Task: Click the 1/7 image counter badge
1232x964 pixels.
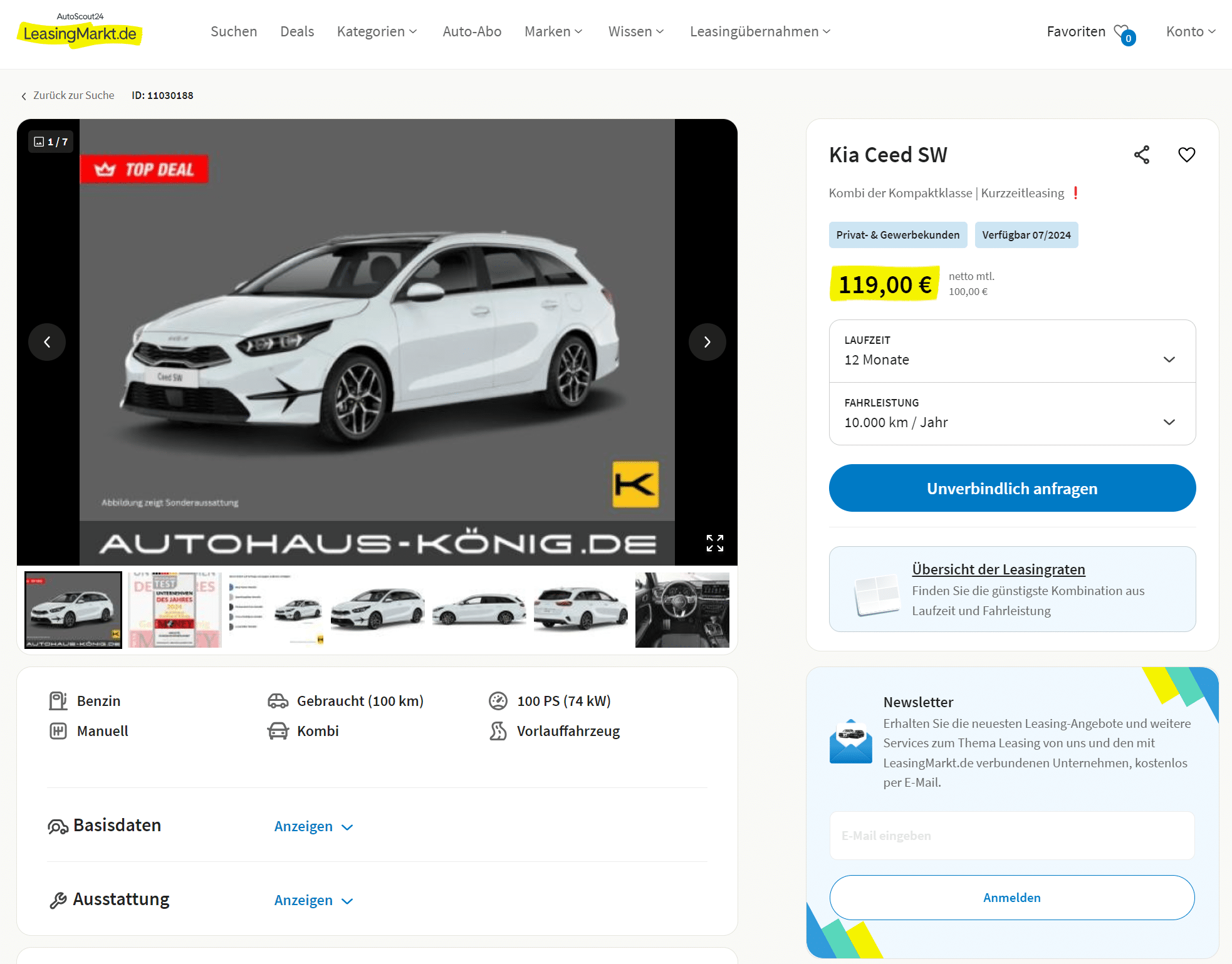Action: (x=51, y=142)
